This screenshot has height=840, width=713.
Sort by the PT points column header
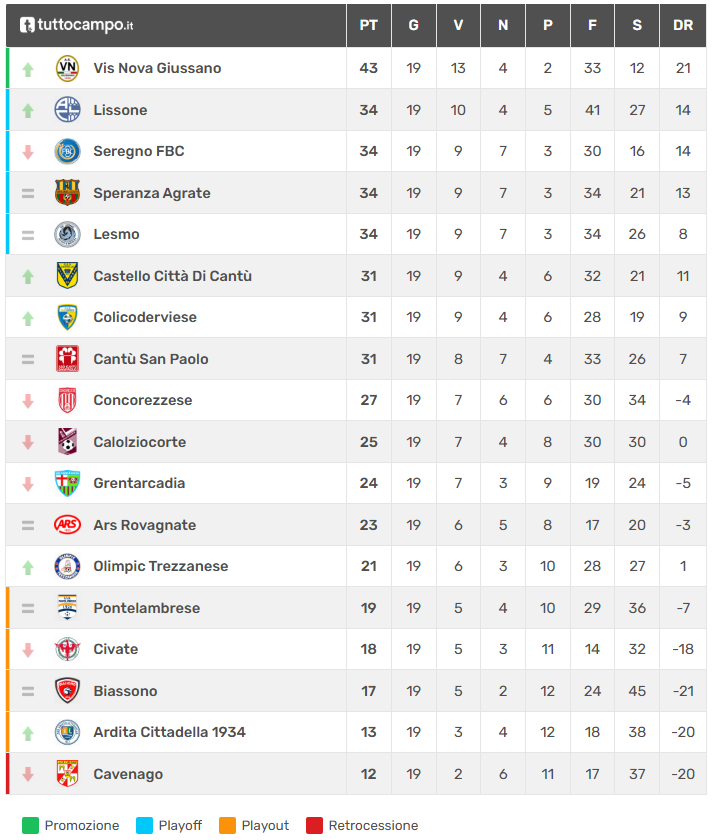tap(368, 25)
